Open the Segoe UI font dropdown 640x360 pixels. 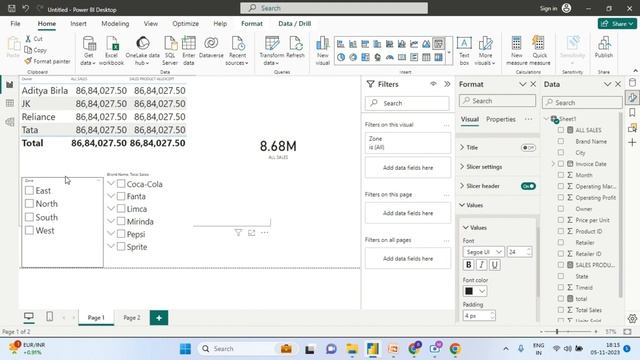click(x=483, y=252)
